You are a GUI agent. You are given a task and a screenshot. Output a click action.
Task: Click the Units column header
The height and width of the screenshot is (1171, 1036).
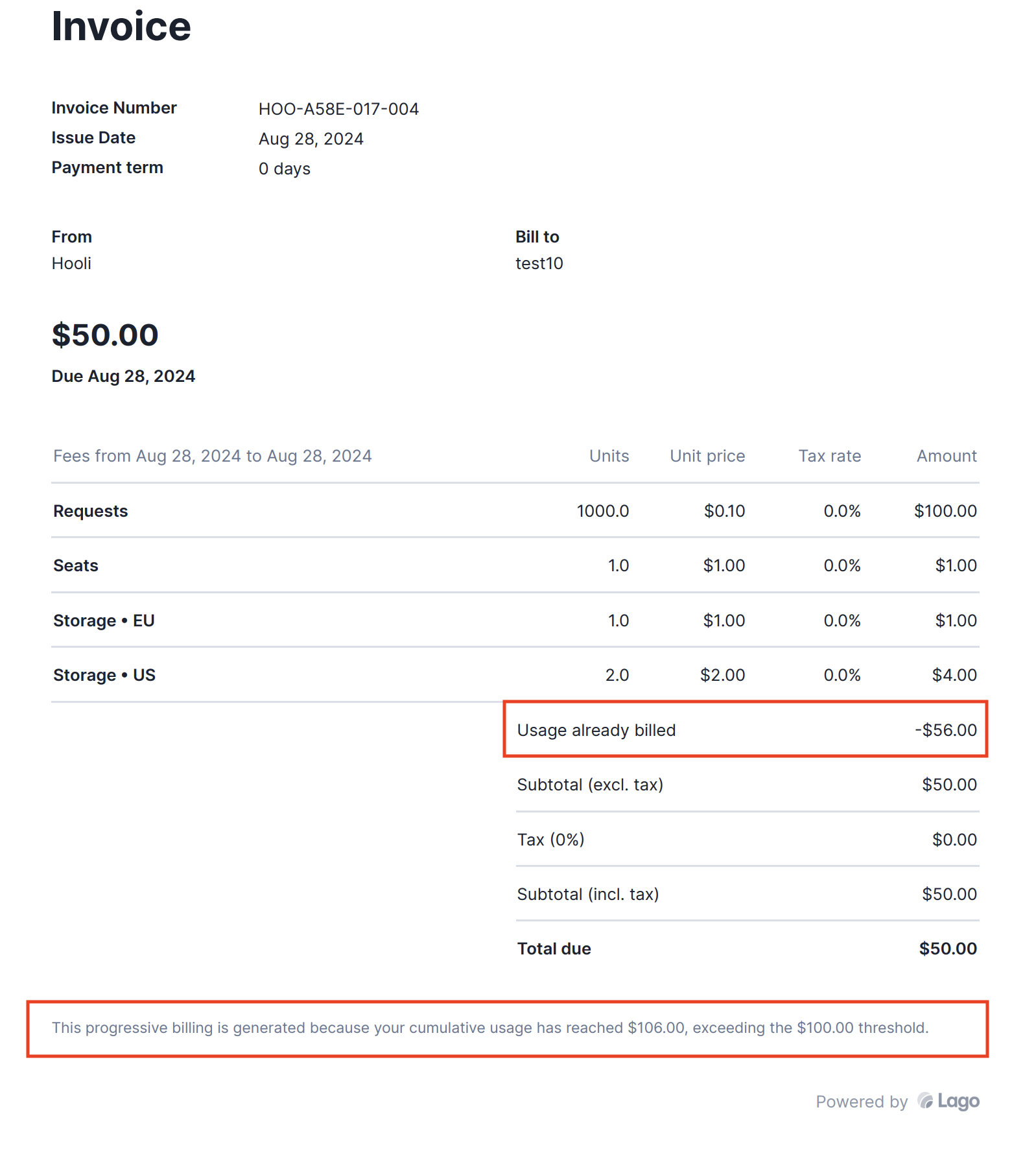click(609, 456)
